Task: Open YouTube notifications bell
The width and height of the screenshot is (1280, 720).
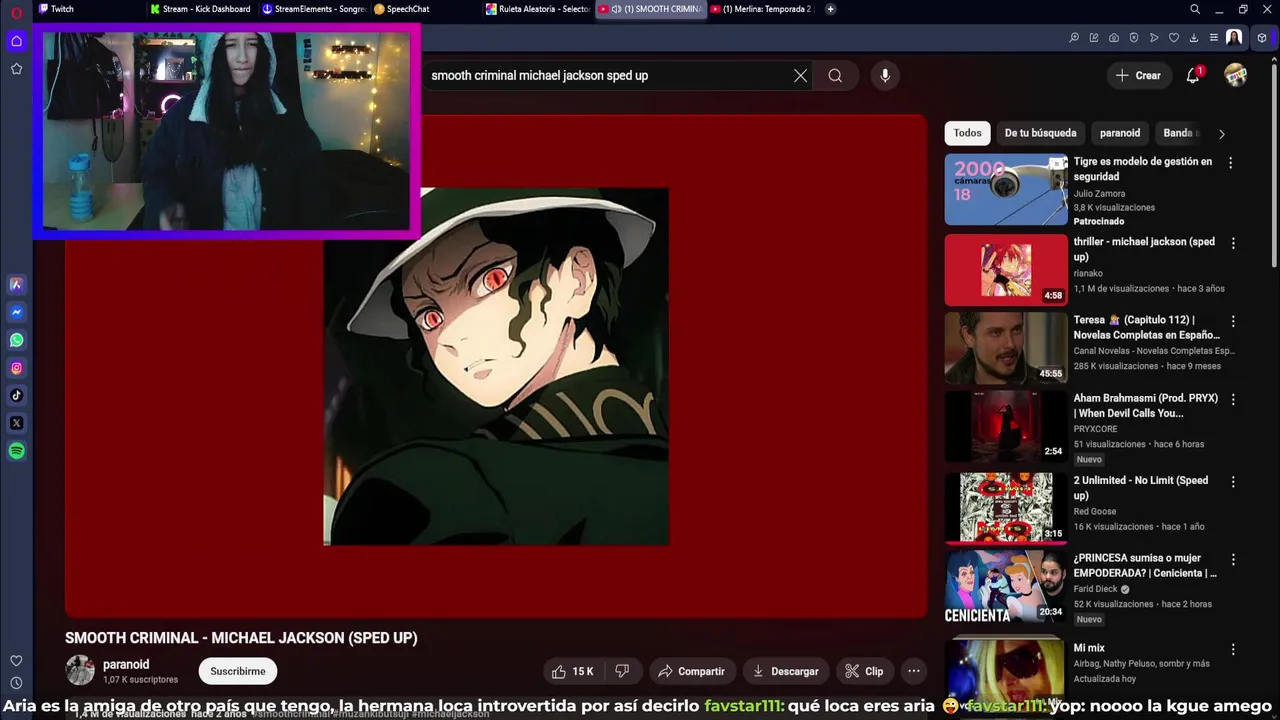Action: click(1193, 75)
